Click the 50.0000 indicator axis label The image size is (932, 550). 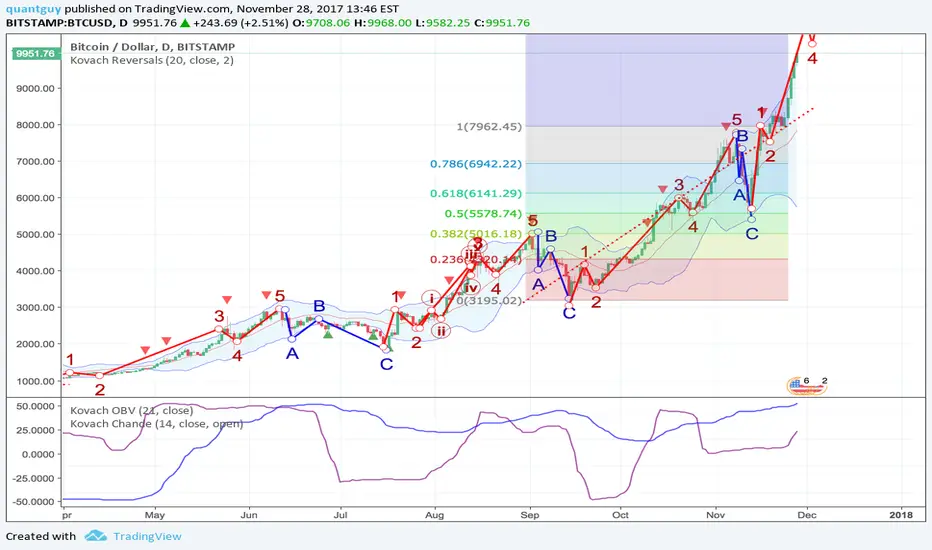[x=35, y=406]
